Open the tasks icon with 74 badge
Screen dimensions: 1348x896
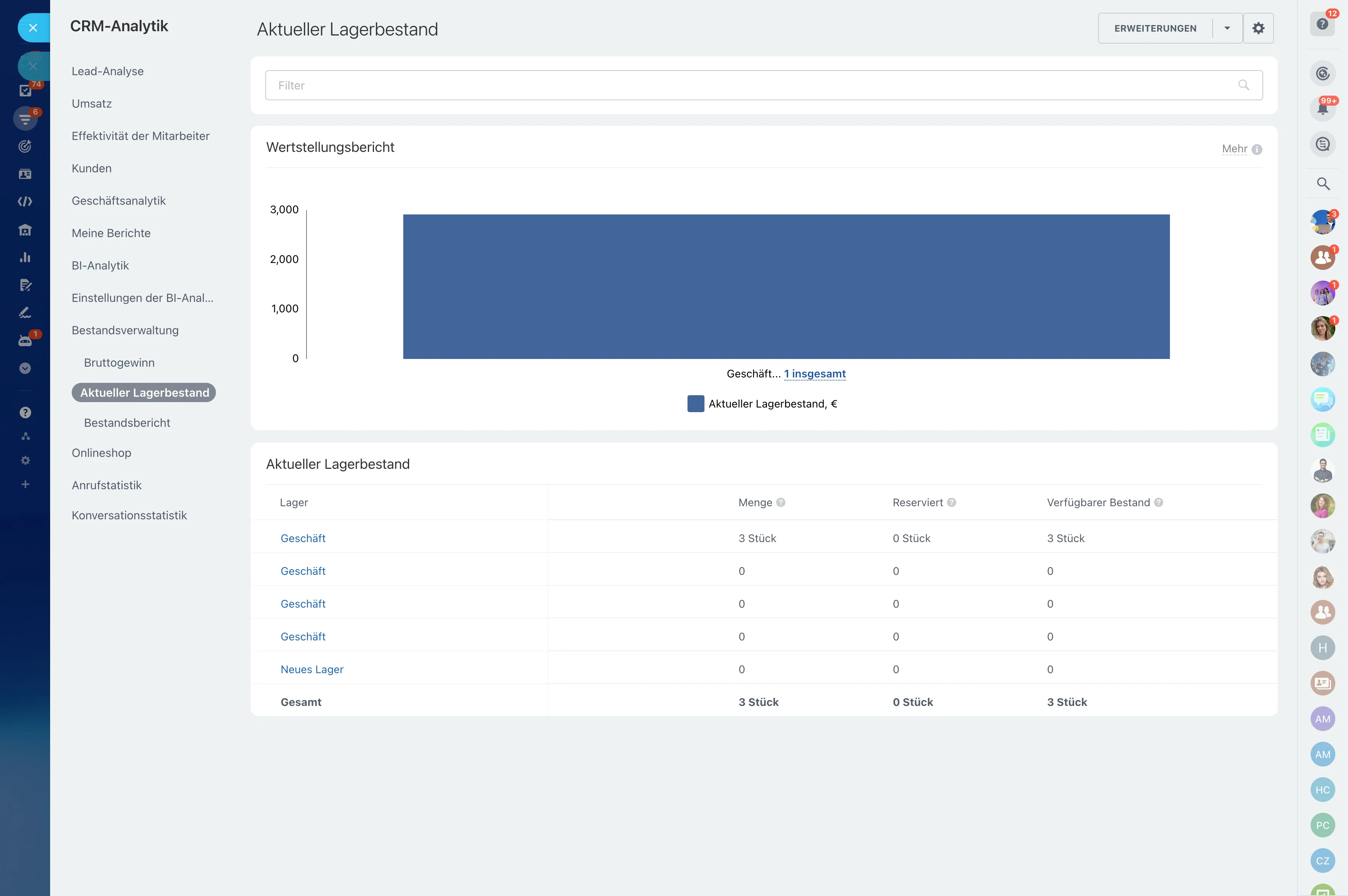25,90
